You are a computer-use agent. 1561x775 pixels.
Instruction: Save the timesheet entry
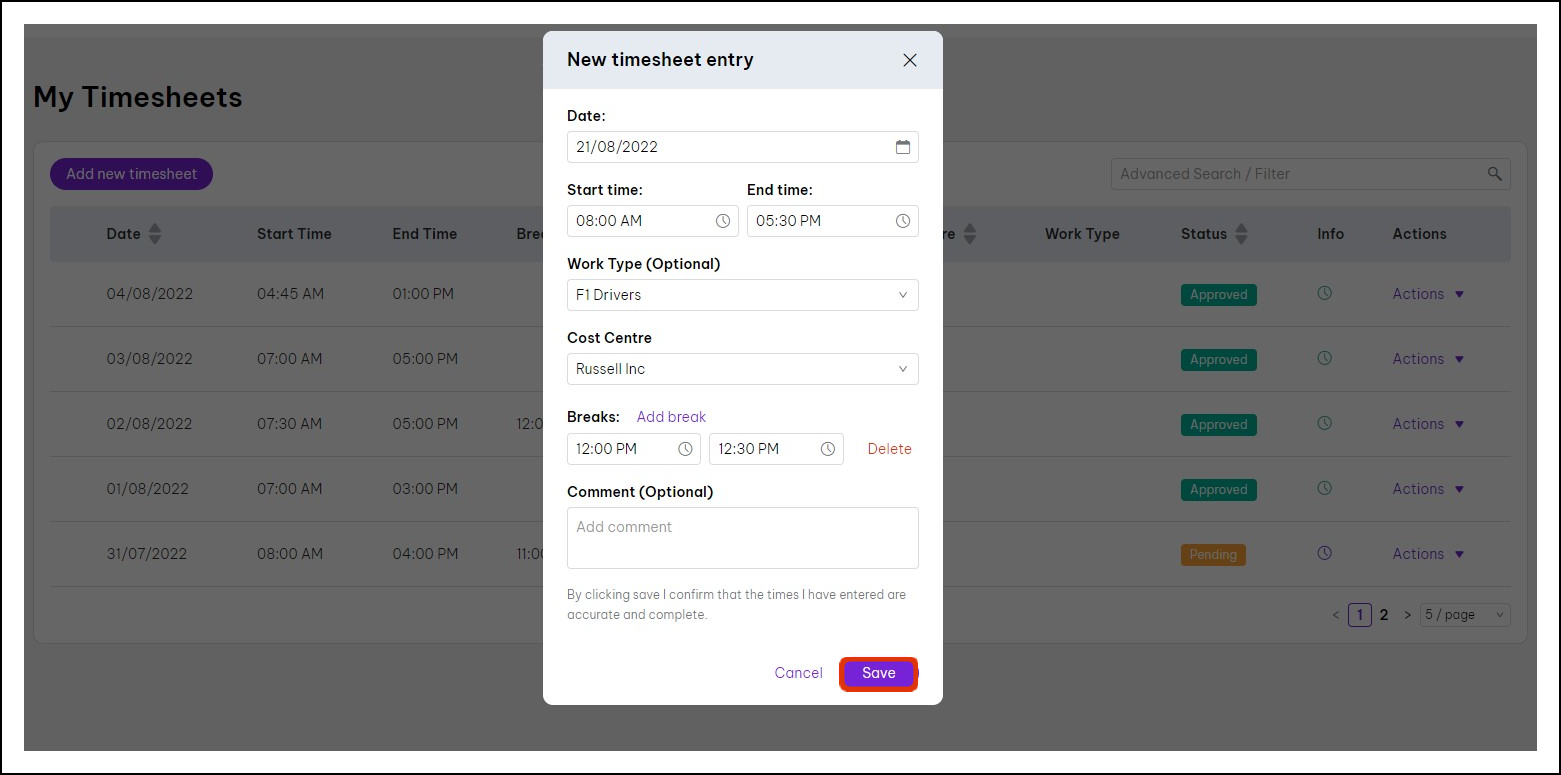coord(879,673)
